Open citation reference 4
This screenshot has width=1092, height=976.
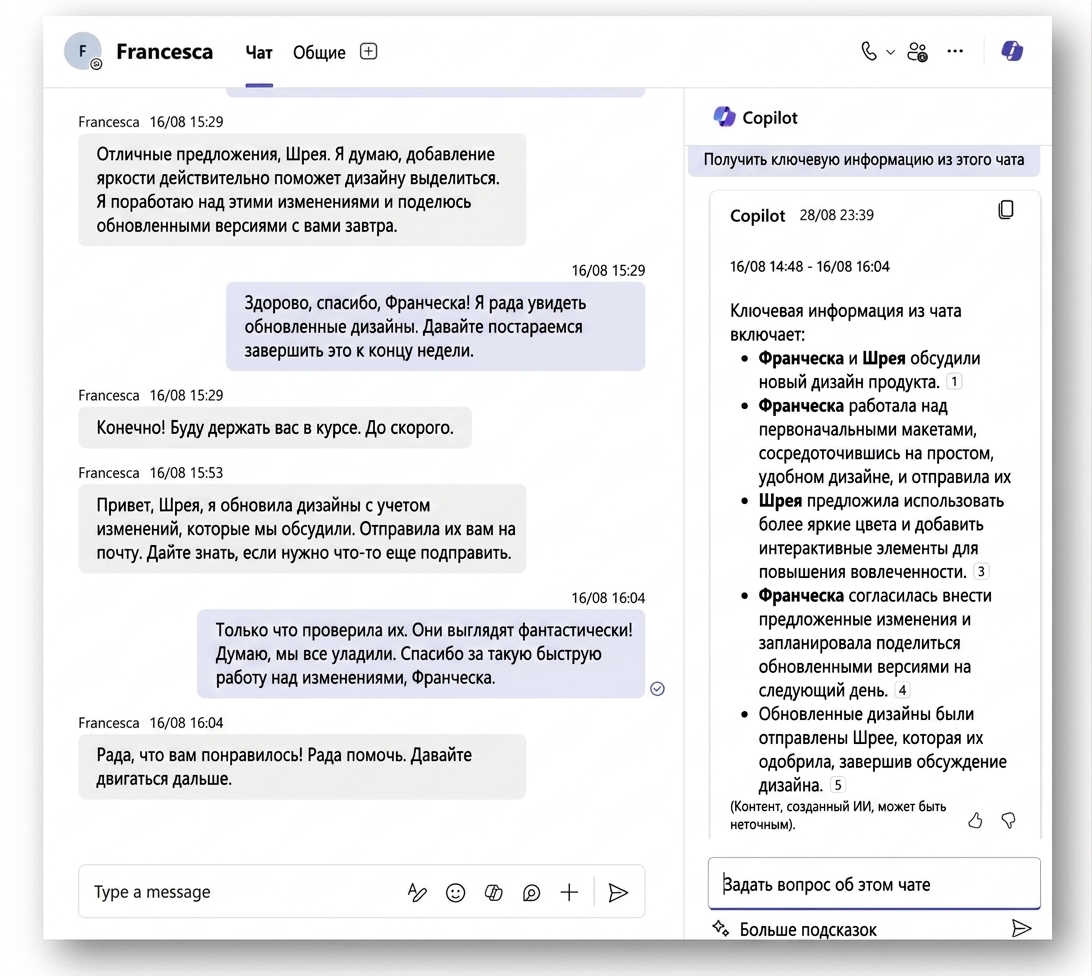click(902, 690)
